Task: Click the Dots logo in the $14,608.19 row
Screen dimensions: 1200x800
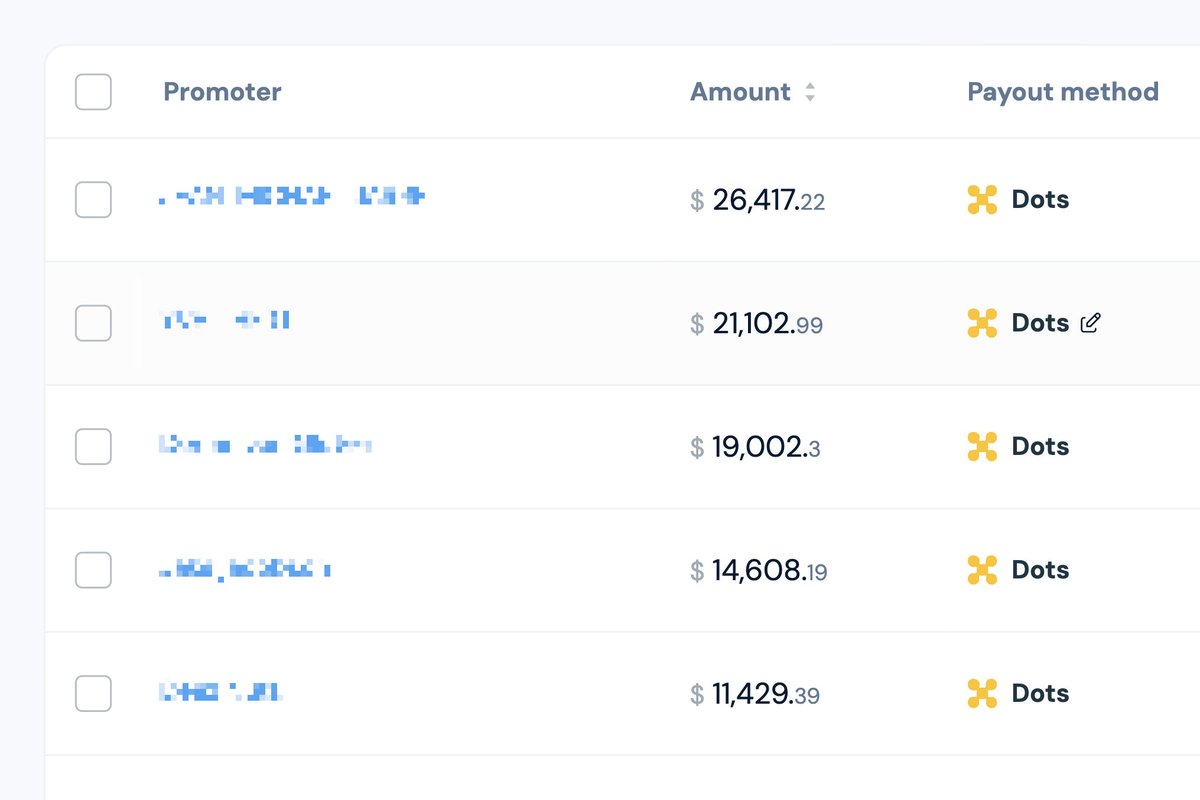Action: point(983,570)
